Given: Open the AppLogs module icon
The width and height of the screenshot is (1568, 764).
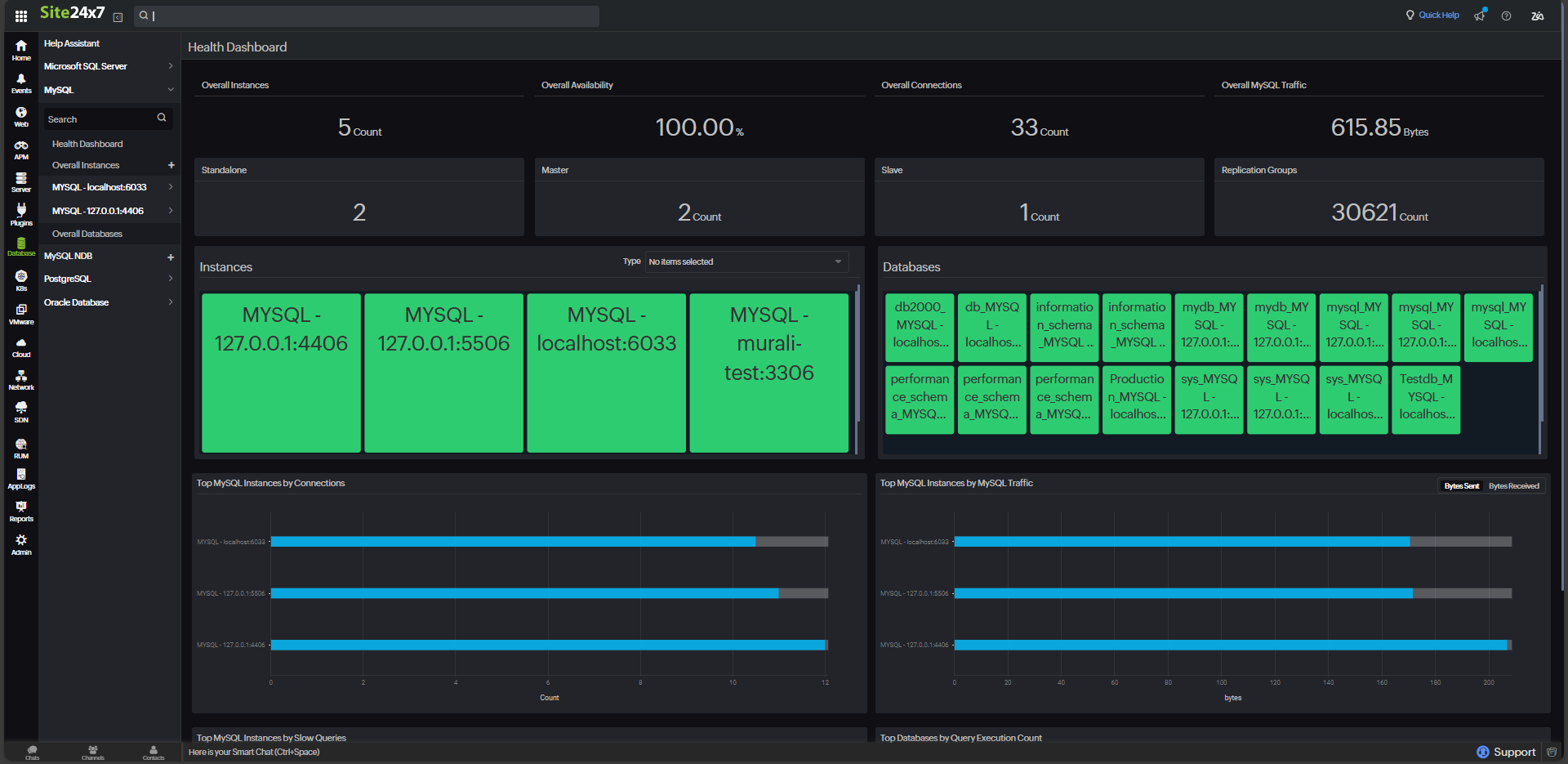Looking at the screenshot, I should pos(21,479).
